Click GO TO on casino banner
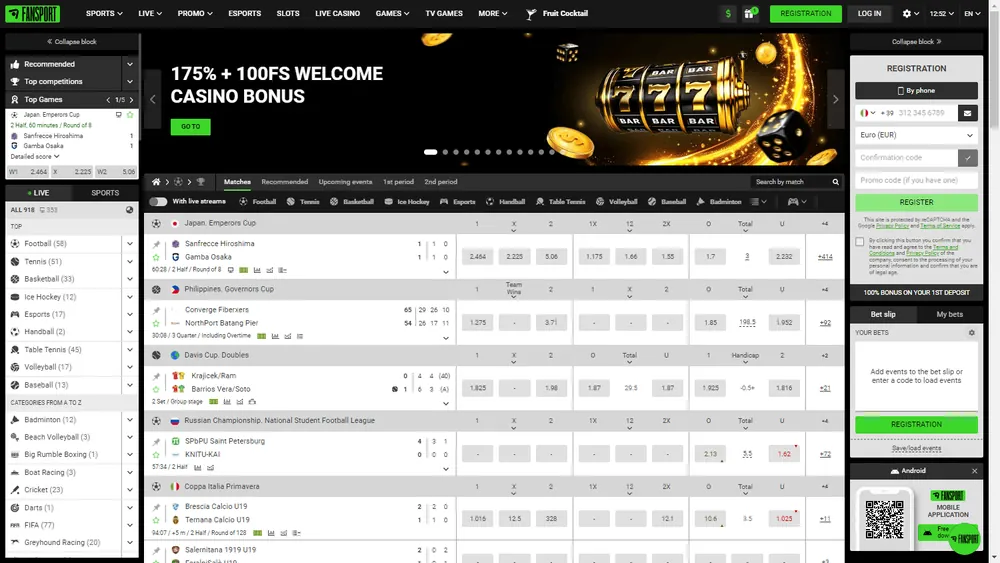The height and width of the screenshot is (563, 1000). tap(190, 127)
